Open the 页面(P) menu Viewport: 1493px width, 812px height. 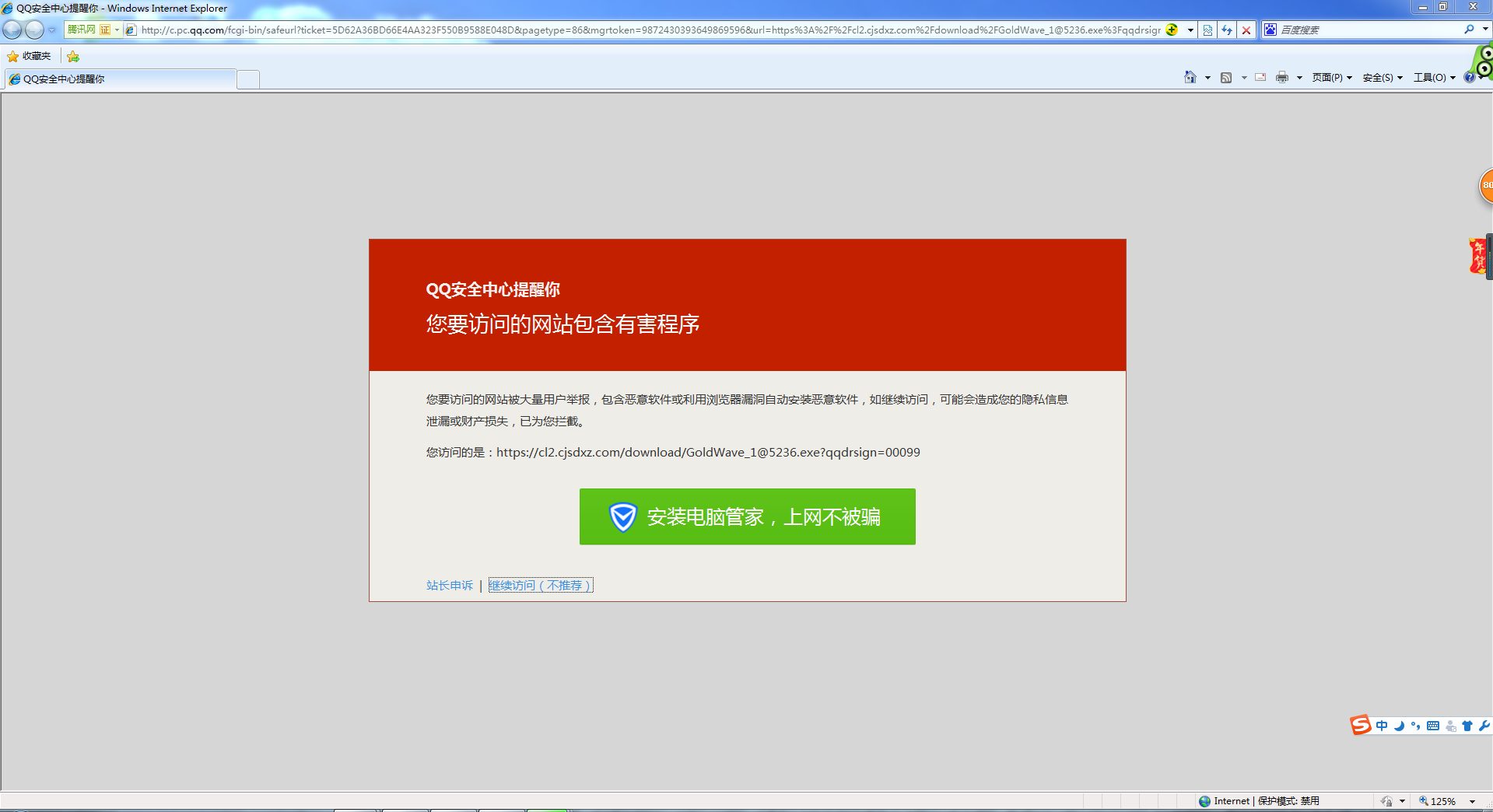pos(1332,78)
